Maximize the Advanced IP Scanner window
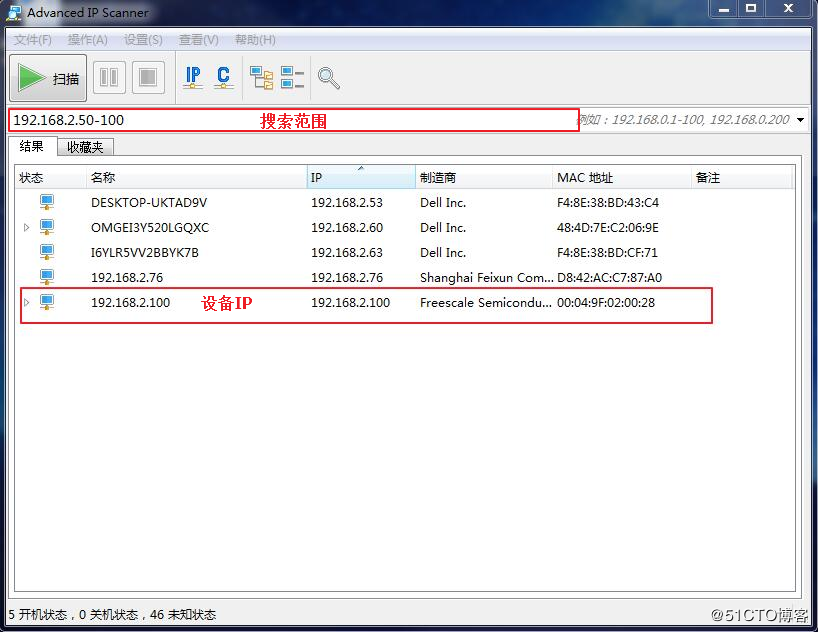This screenshot has height=632, width=818. (751, 9)
